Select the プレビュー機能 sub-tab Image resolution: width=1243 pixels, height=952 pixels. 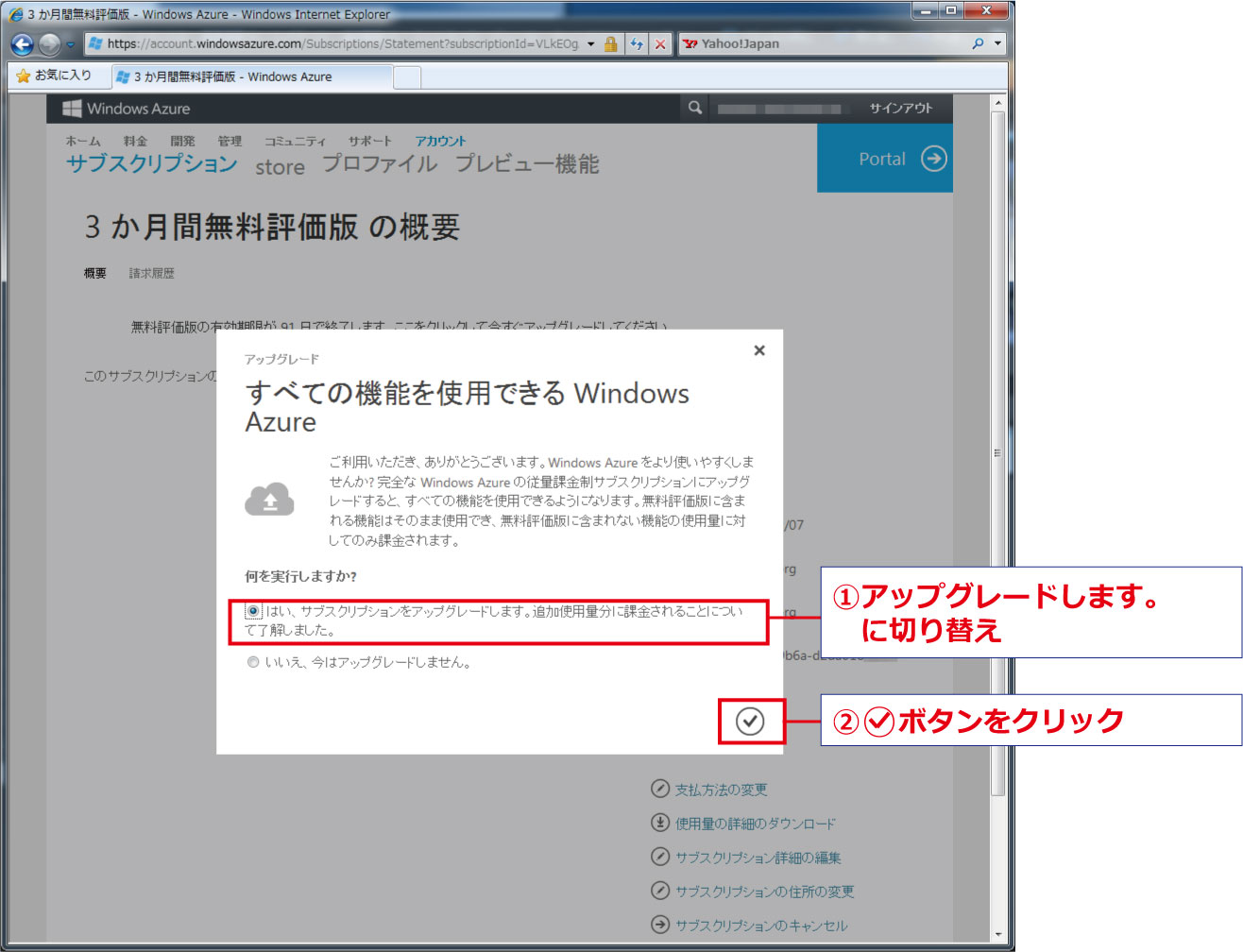coord(527,164)
